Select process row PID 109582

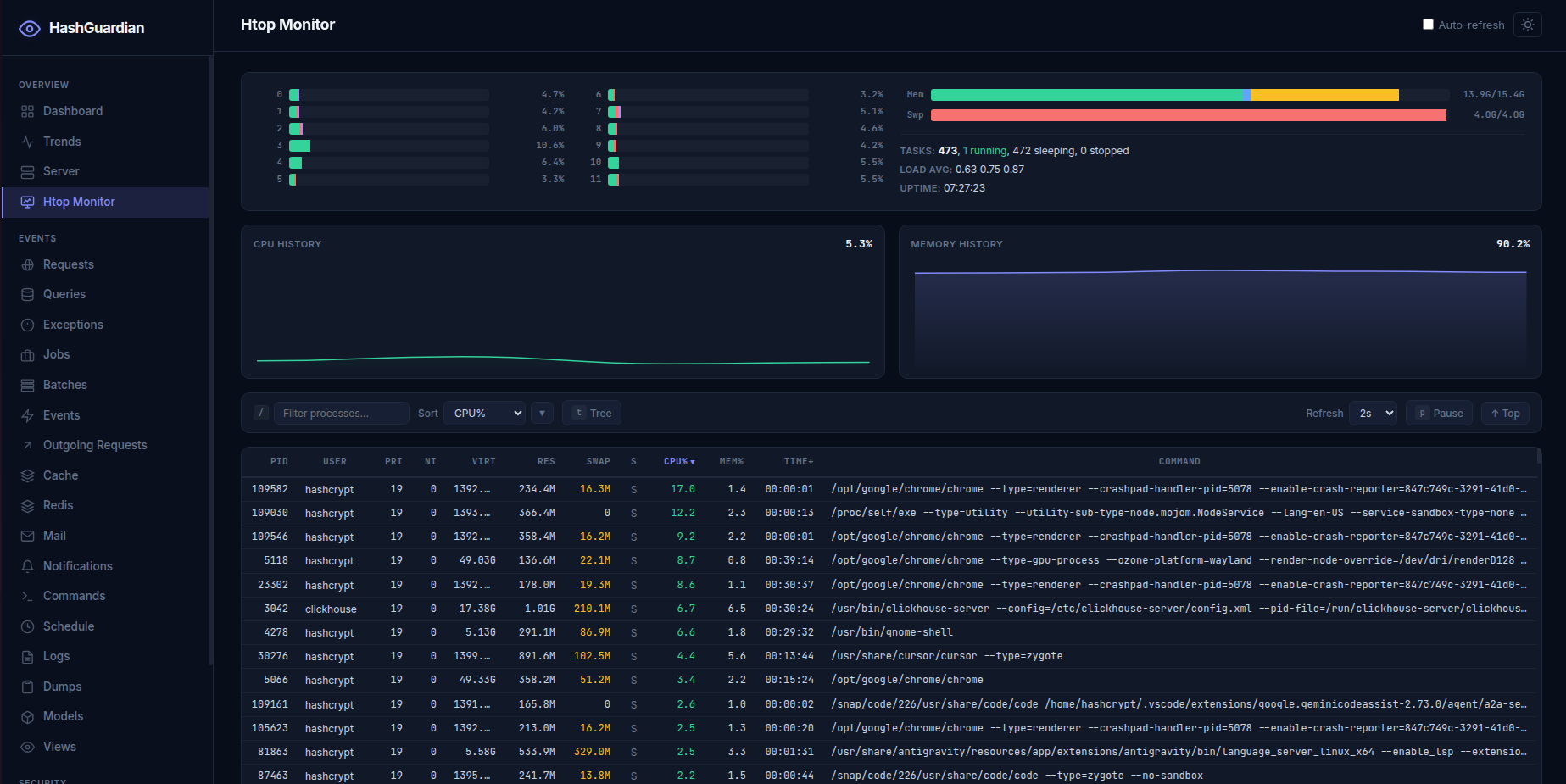[889, 489]
